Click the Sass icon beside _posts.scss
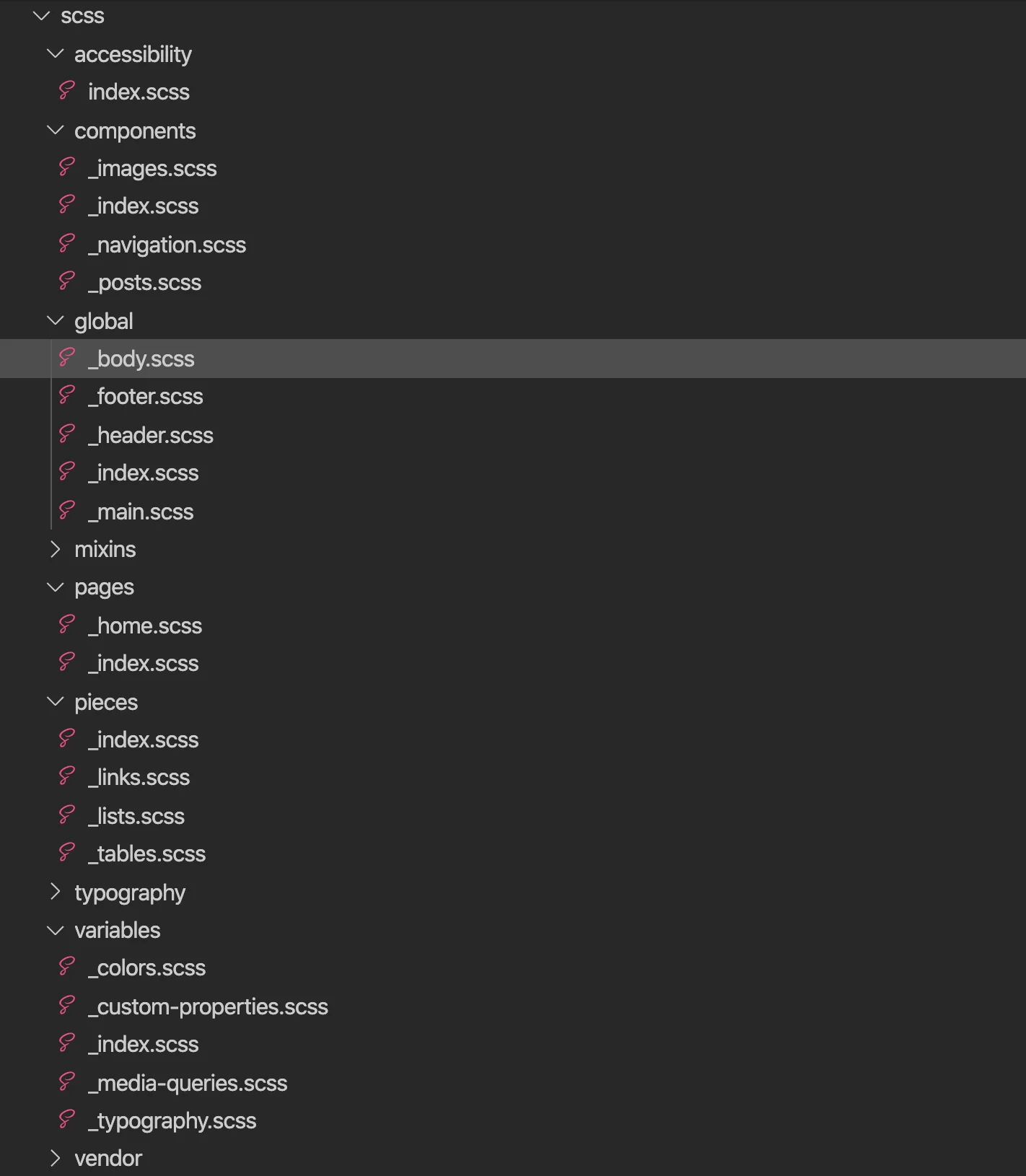Screen dimensions: 1026x1176 pos(67,281)
